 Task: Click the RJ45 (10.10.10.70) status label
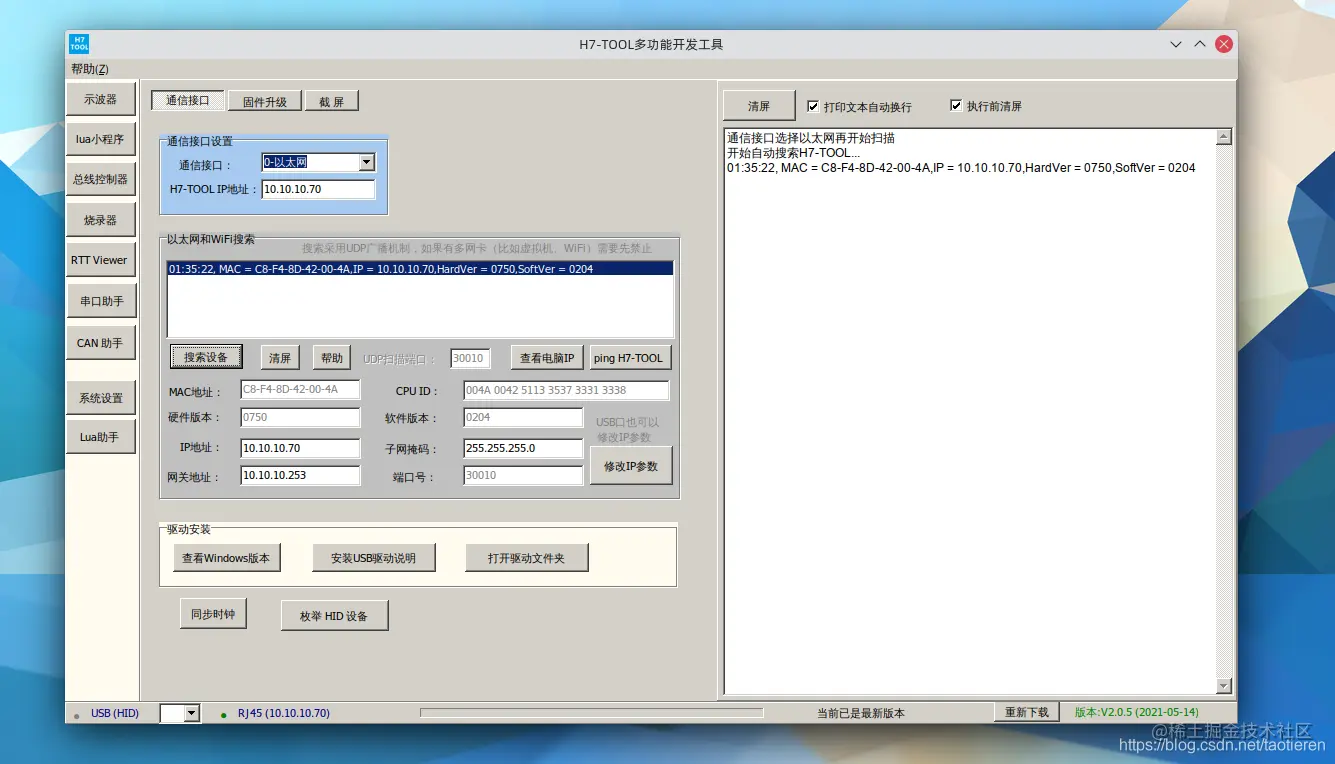284,713
